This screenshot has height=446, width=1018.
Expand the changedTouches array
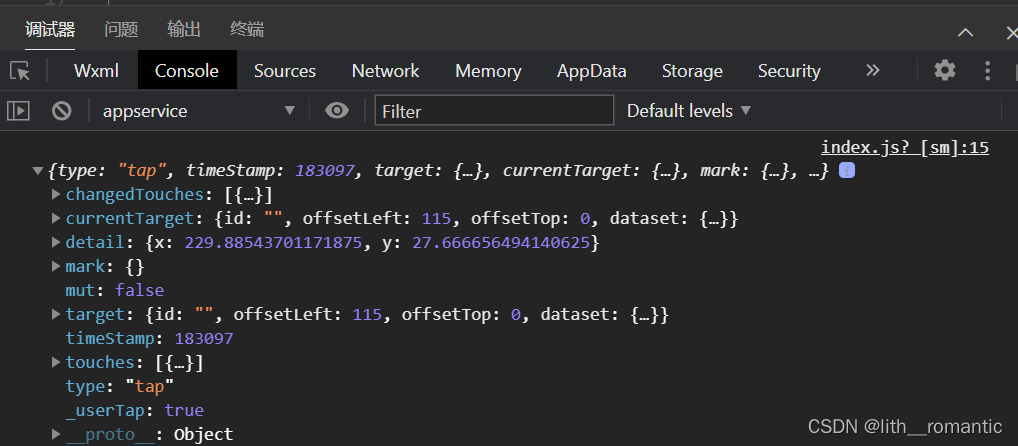click(56, 195)
